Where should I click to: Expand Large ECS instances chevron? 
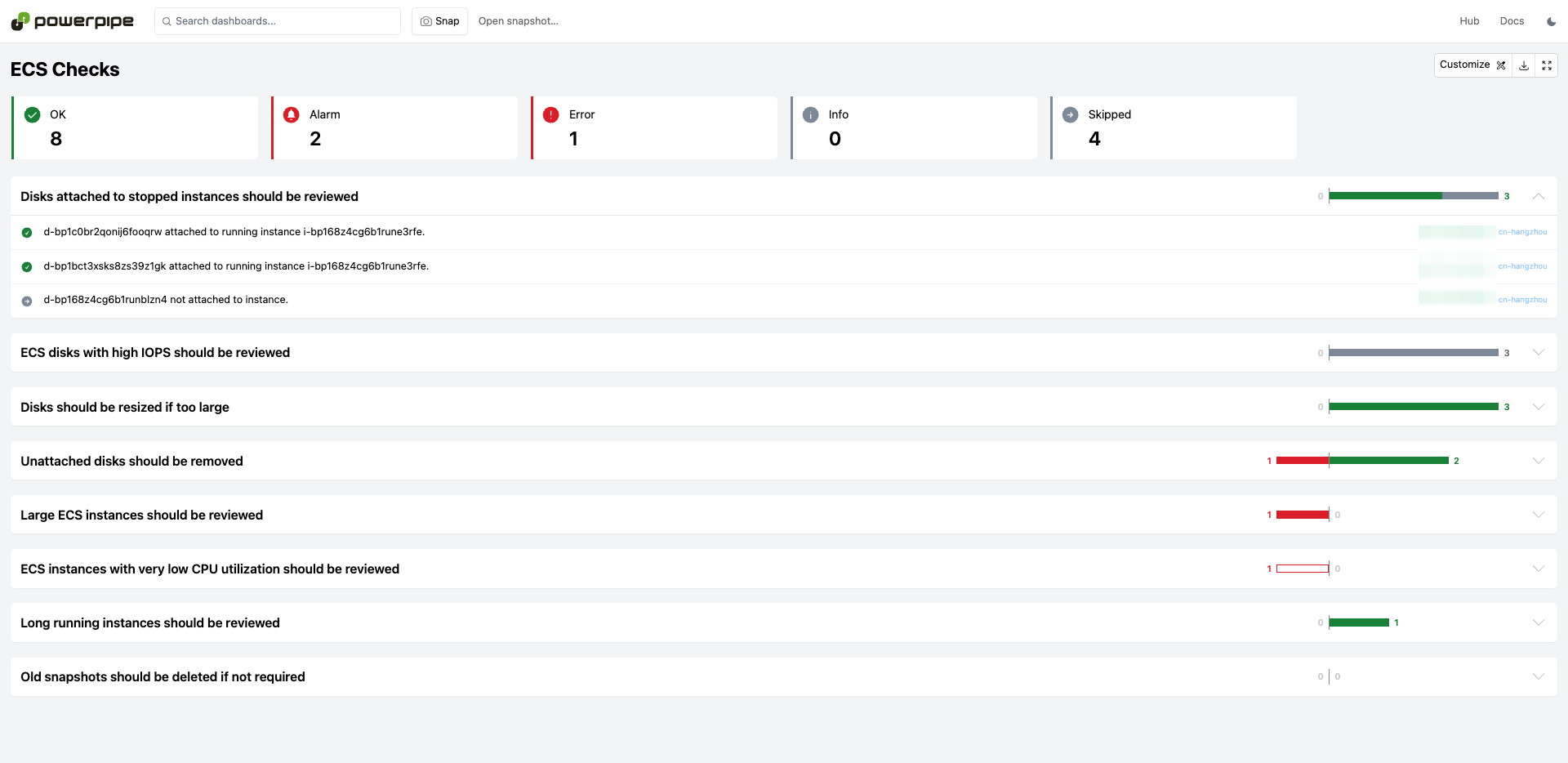(1539, 515)
